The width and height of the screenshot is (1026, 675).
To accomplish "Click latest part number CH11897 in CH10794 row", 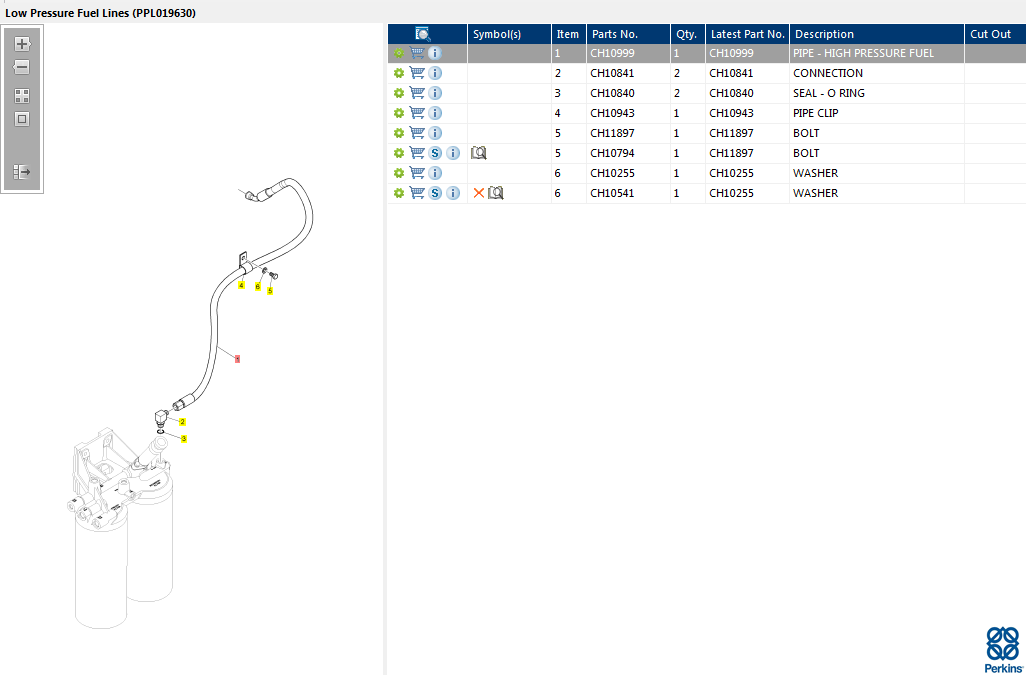I will [731, 153].
